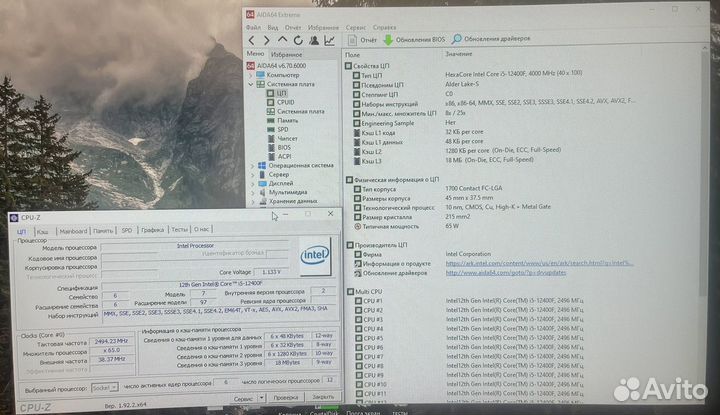The height and width of the screenshot is (415, 720).
Task: Open the Избранное menu in AIDA64 menu bar
Action: (323, 28)
